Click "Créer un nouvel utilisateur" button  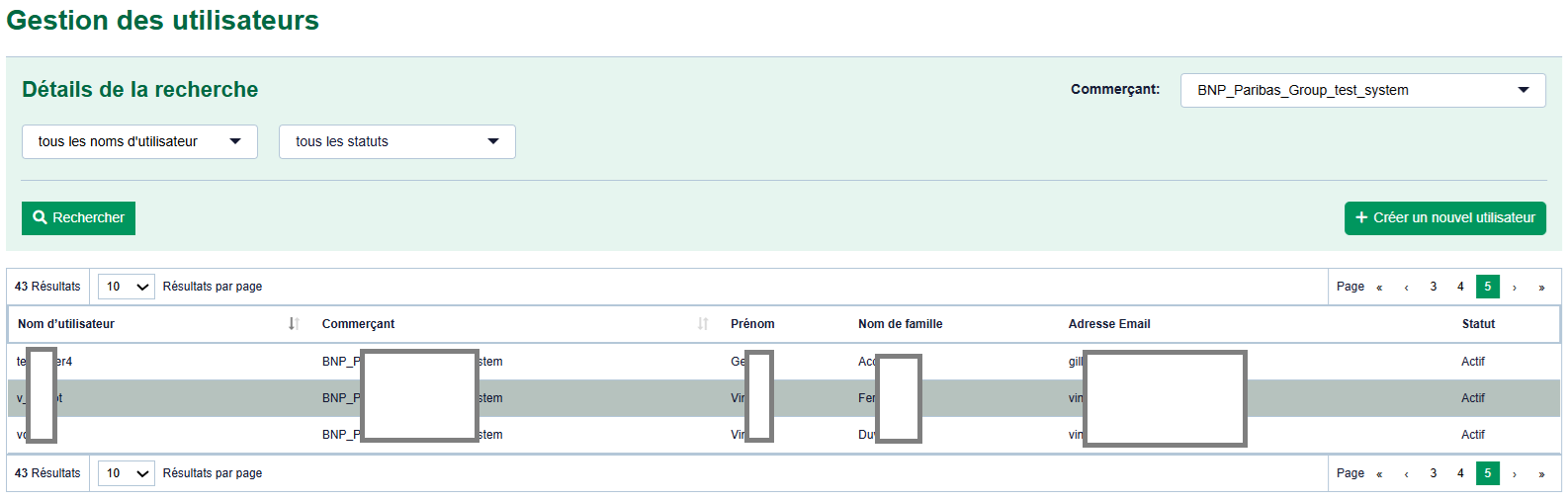point(1444,217)
